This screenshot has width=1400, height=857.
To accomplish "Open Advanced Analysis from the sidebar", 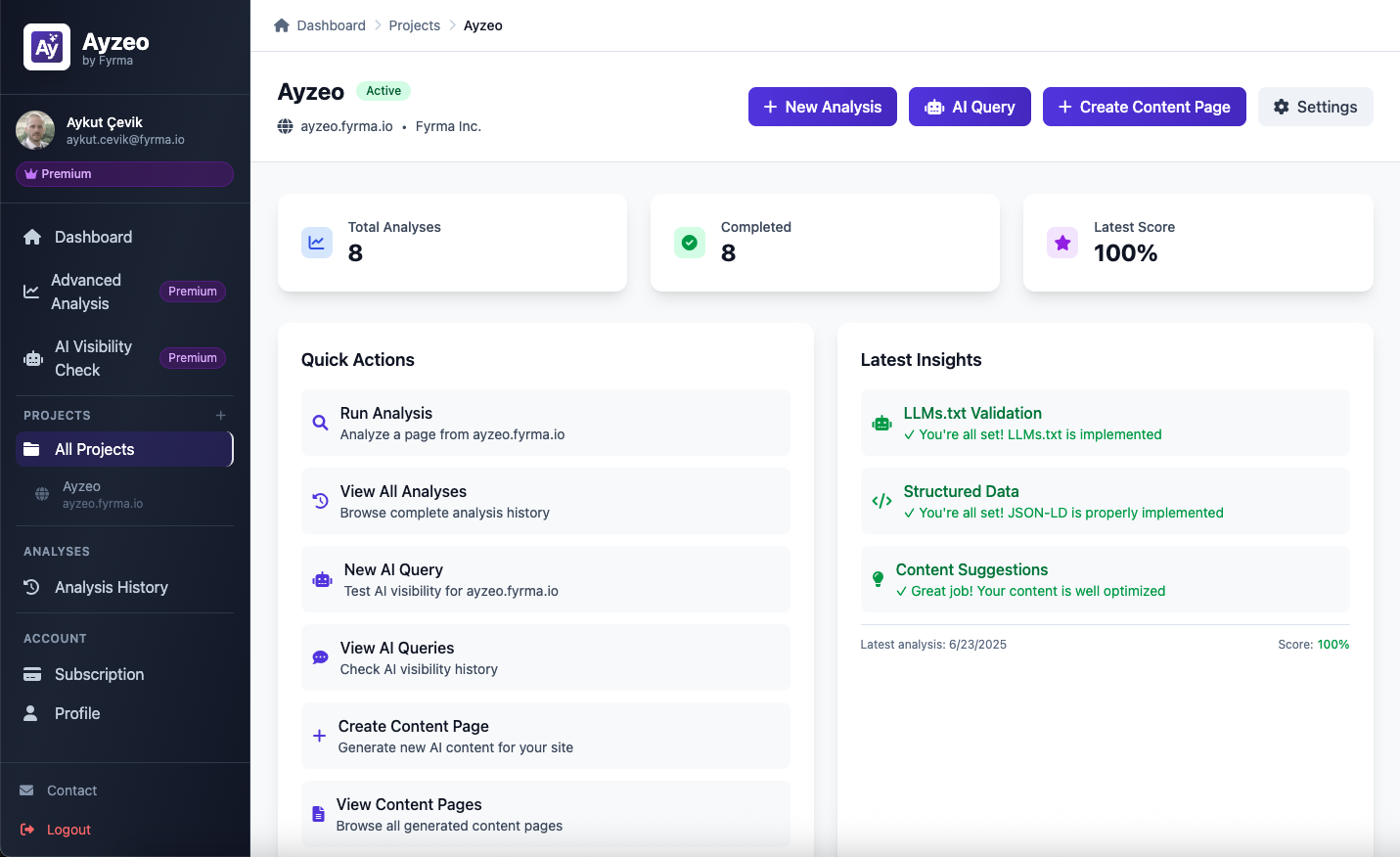I will 124,292.
